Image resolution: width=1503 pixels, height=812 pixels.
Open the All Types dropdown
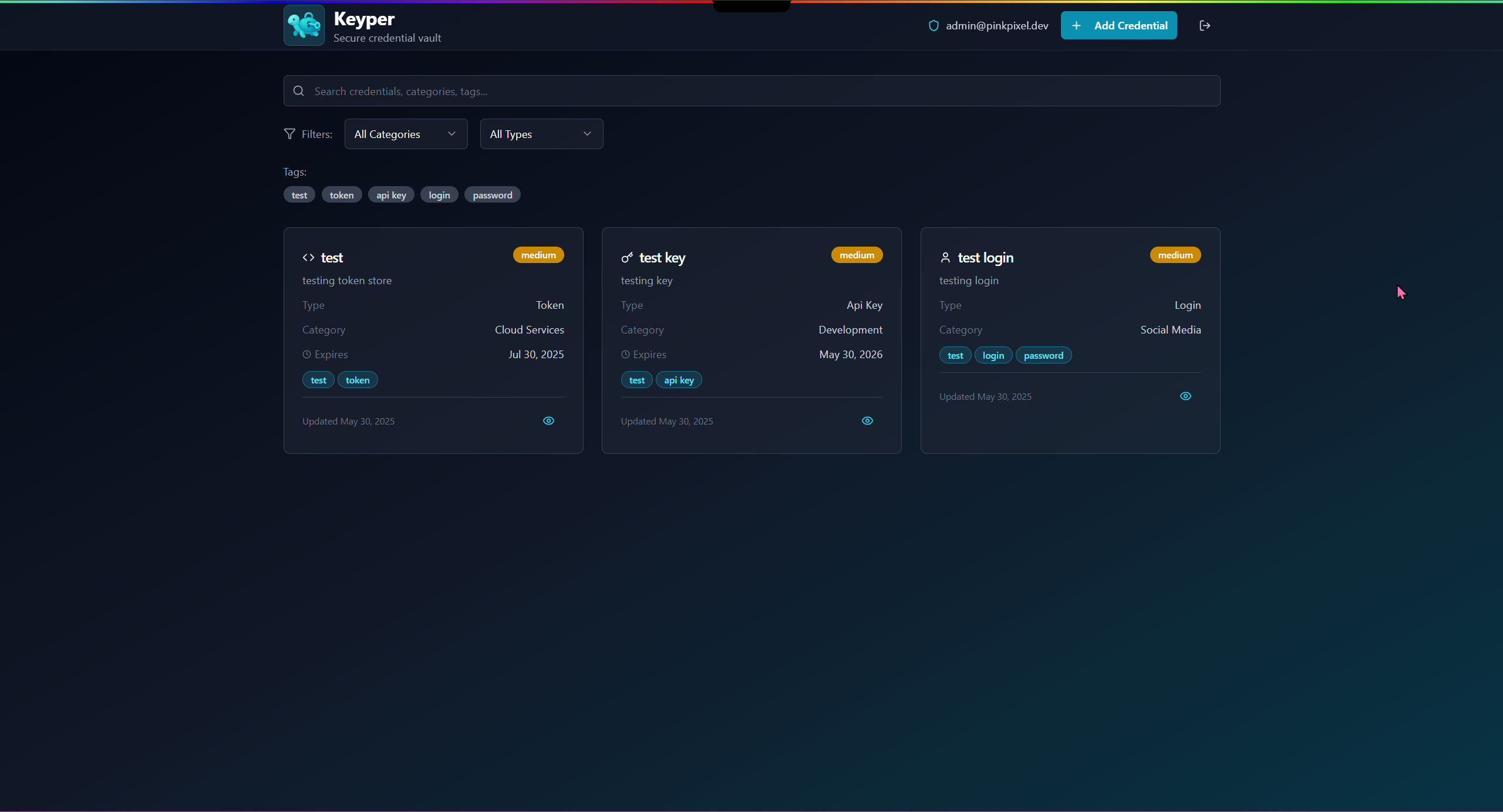pos(541,134)
